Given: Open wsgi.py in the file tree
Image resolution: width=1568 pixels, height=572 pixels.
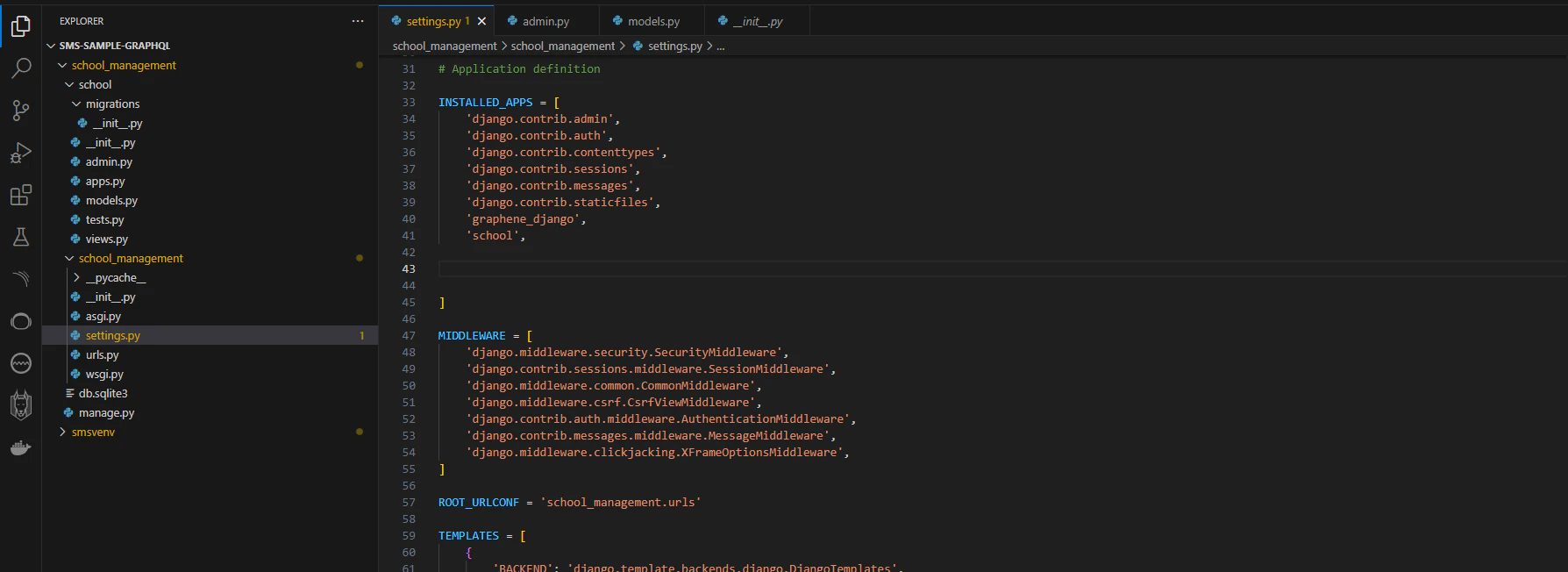Looking at the screenshot, I should 104,374.
